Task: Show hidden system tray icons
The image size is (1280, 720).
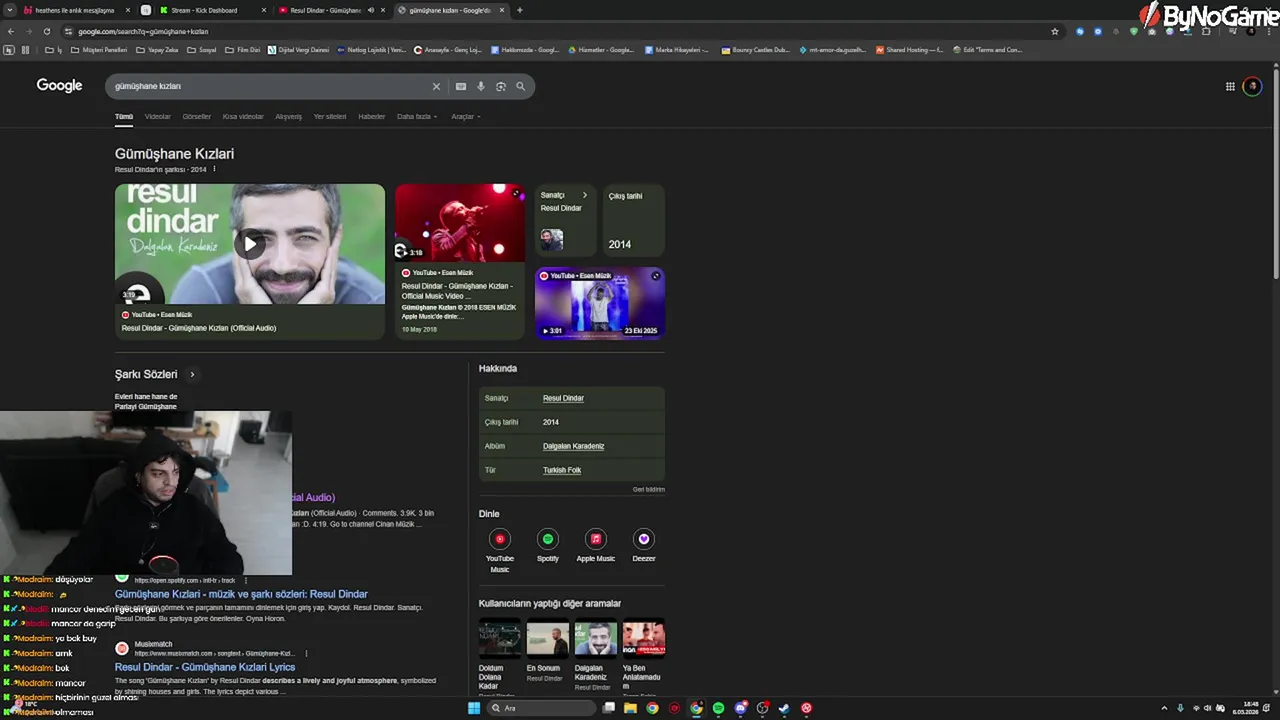Action: [x=1164, y=708]
